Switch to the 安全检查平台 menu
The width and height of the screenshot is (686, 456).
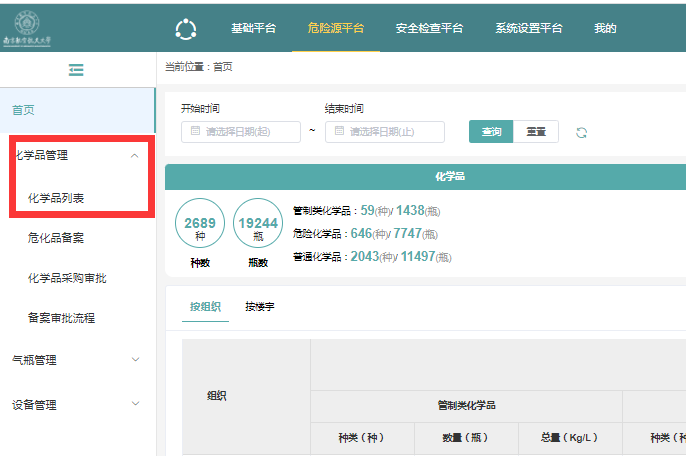(x=429, y=28)
